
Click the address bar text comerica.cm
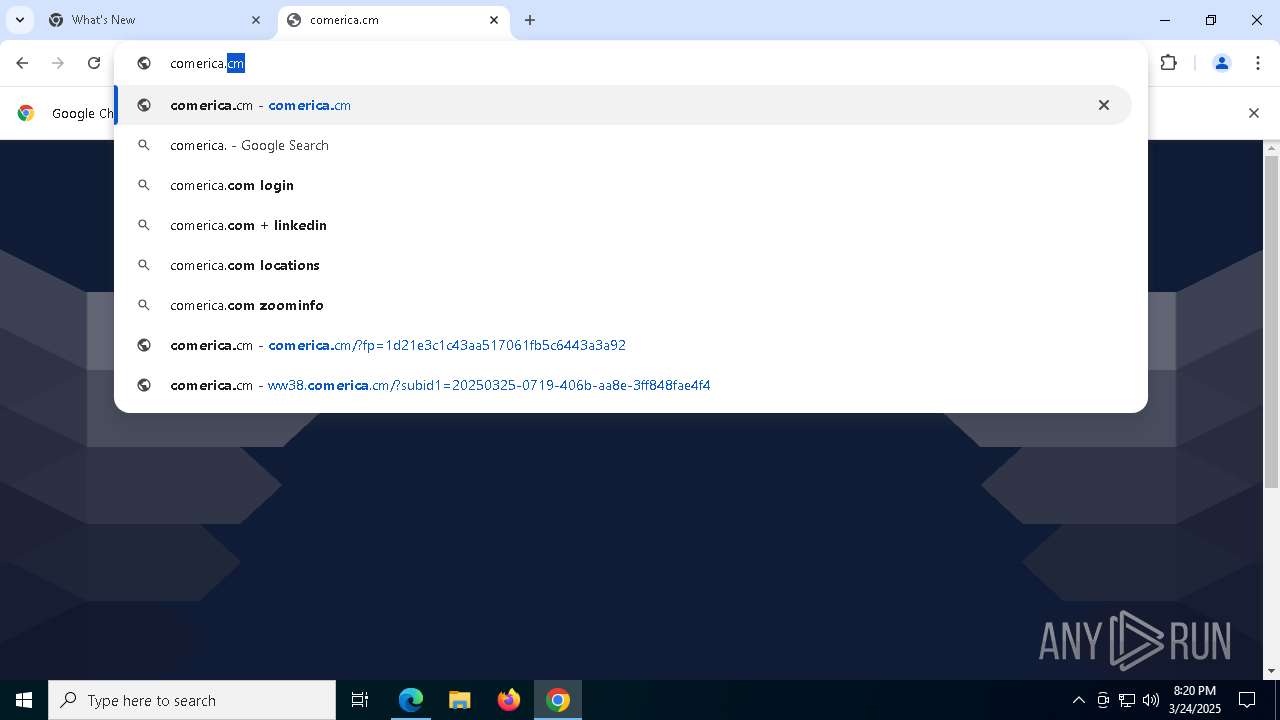(207, 63)
